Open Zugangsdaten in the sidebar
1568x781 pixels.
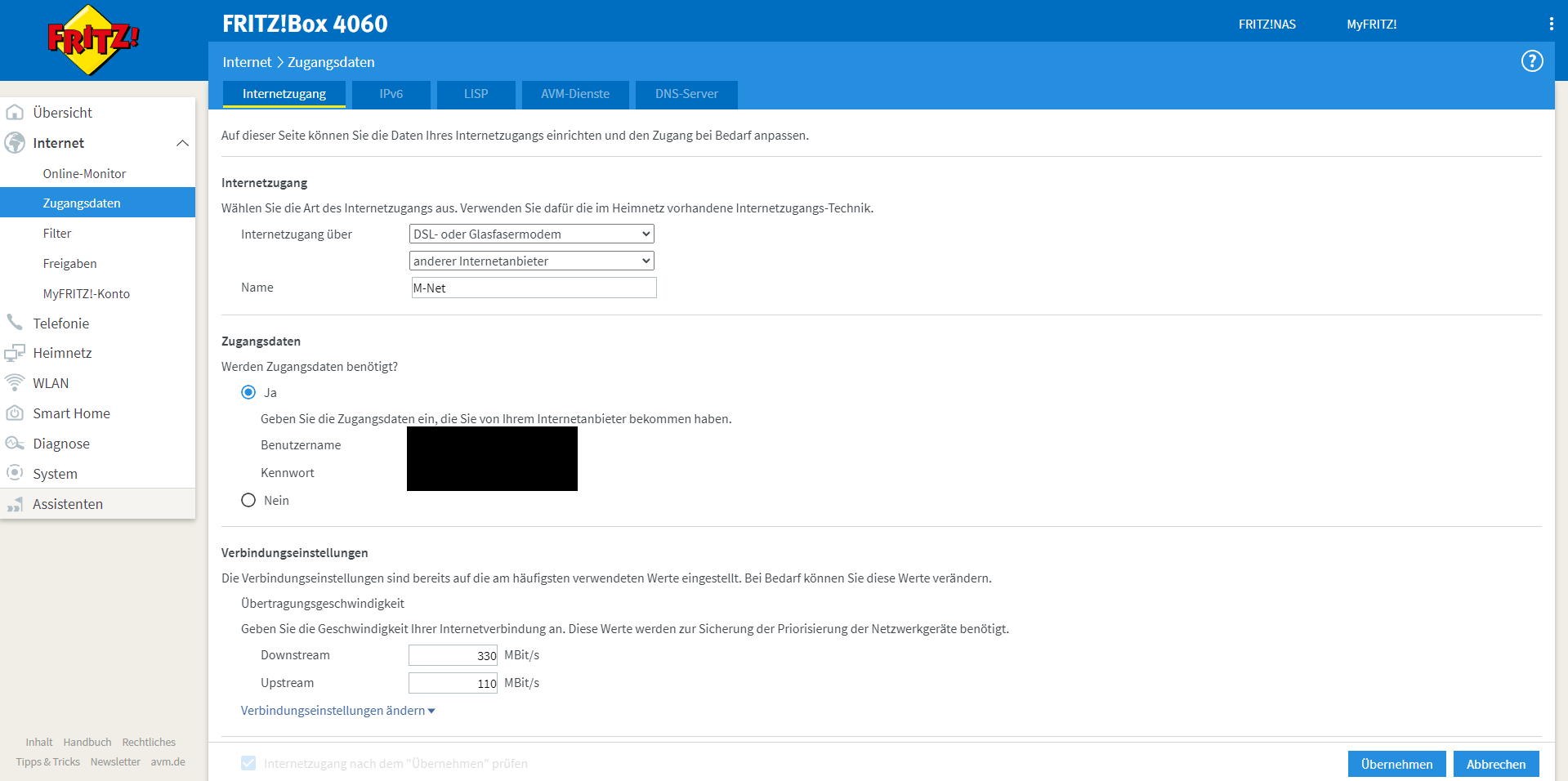click(98, 203)
